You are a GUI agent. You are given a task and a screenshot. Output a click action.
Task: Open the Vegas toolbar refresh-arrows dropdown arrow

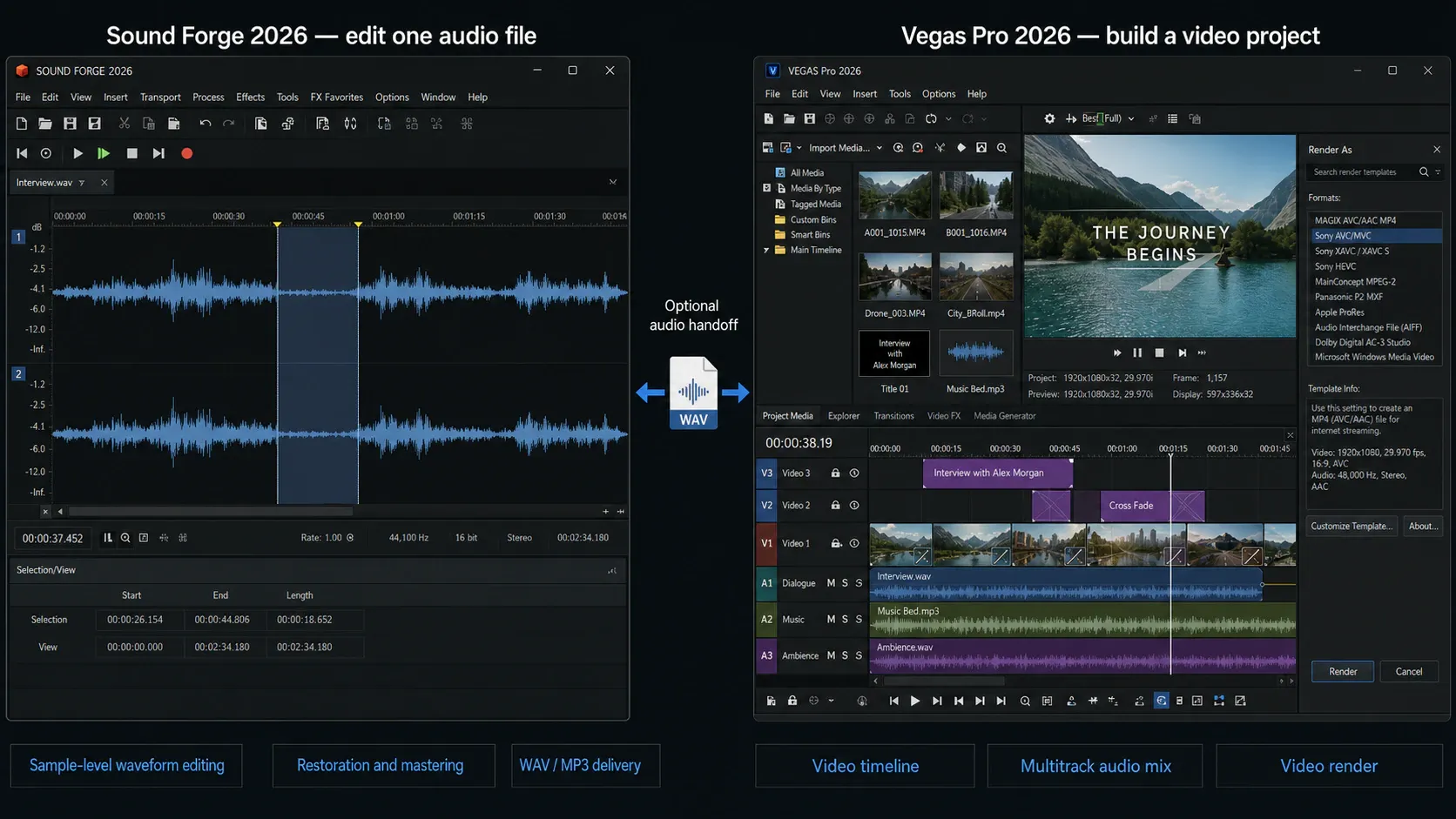[x=948, y=119]
